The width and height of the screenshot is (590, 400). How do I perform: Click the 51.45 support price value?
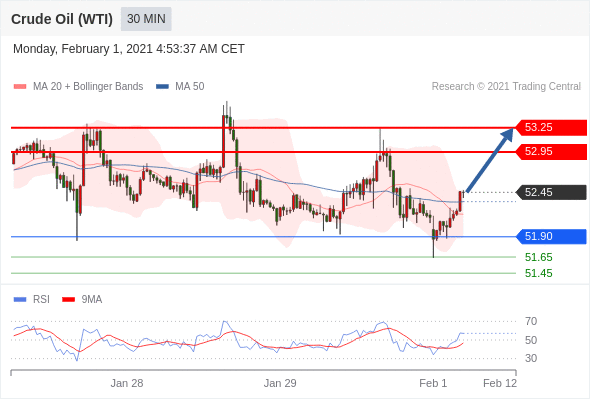(538, 273)
